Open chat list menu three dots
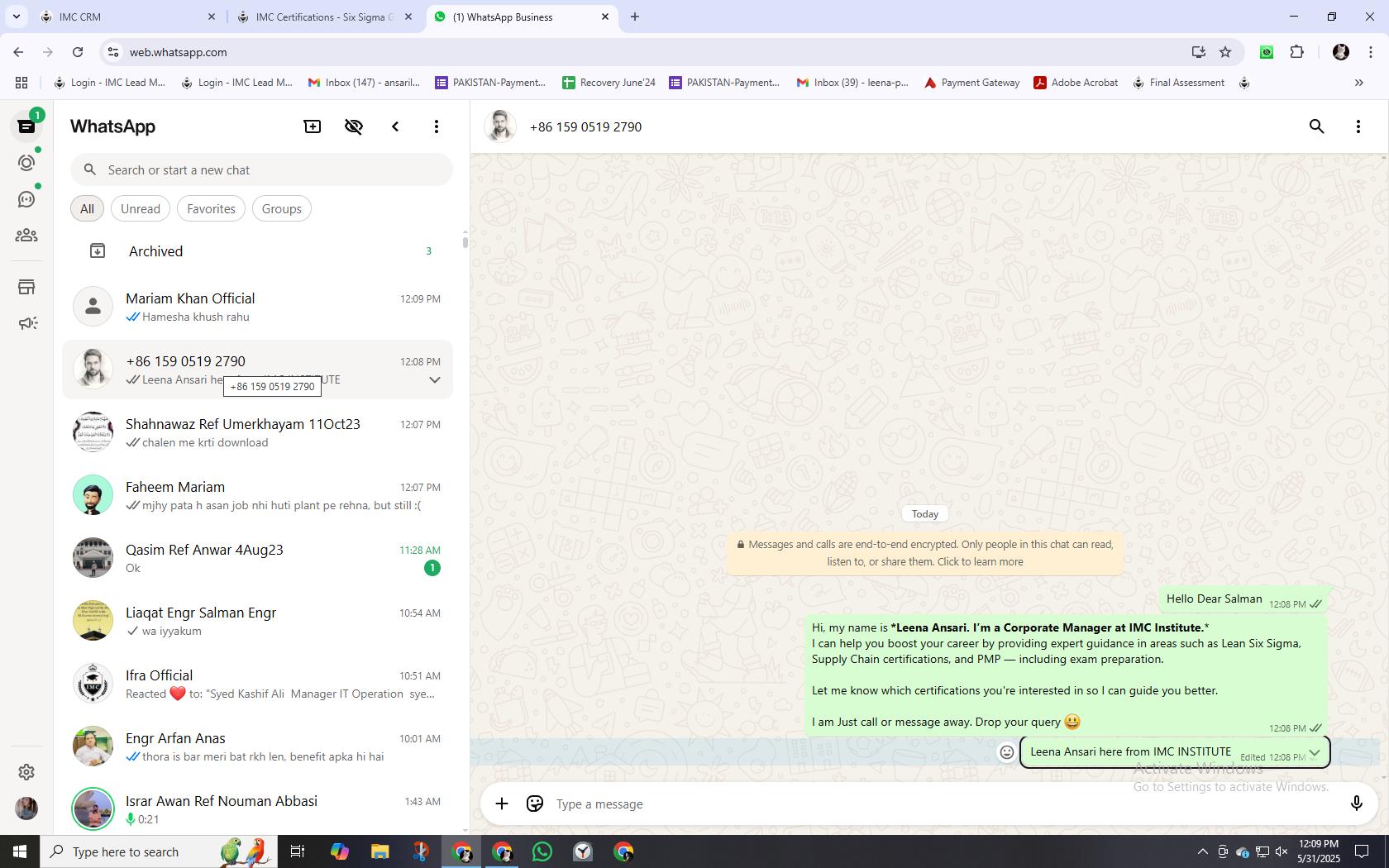 437,126
